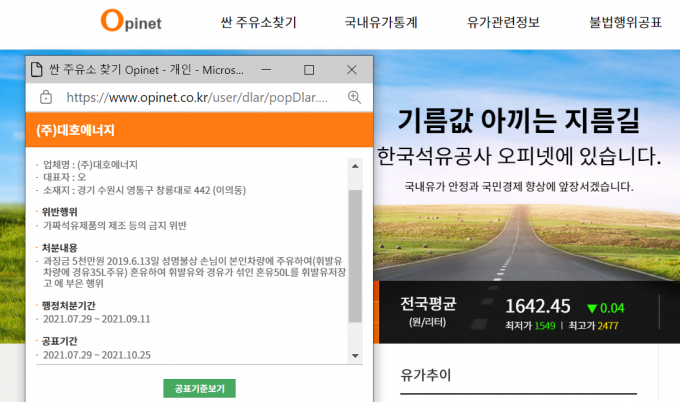The width and height of the screenshot is (680, 402).
Task: Open 불법행위공표 menu
Action: [x=625, y=22]
